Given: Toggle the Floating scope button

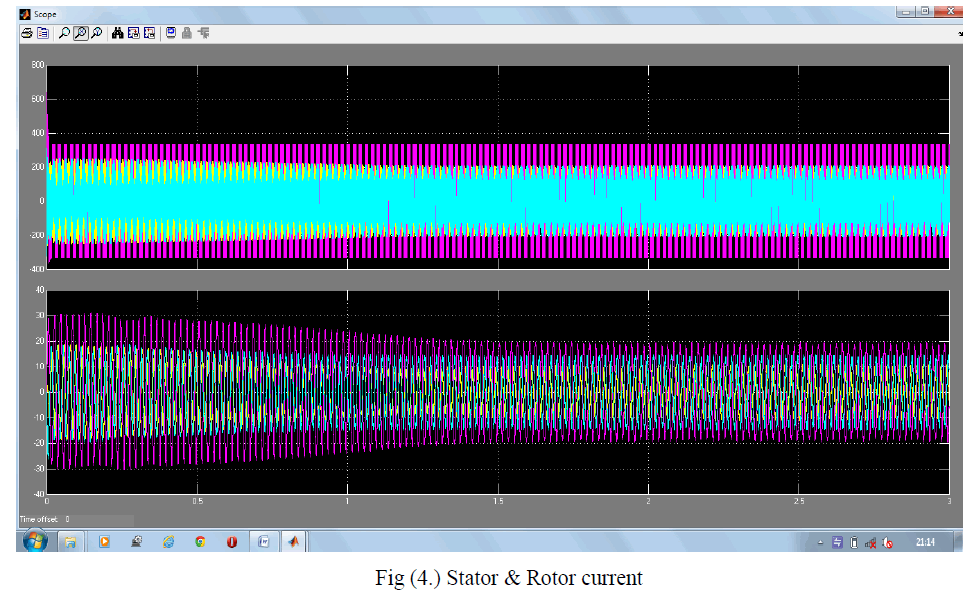Looking at the screenshot, I should click(x=171, y=33).
